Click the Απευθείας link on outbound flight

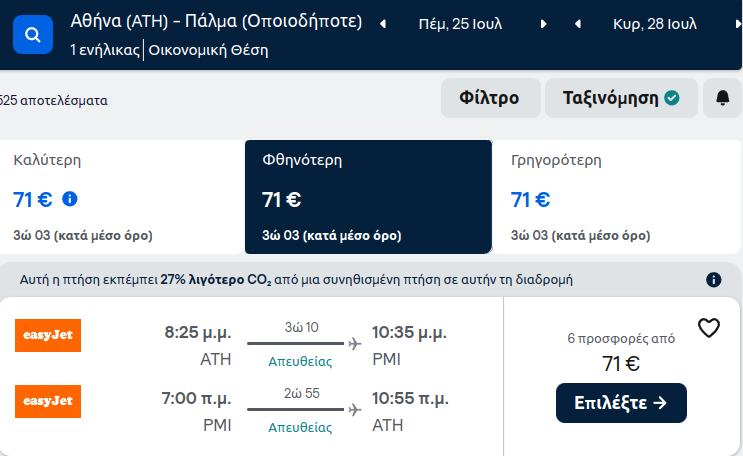[300, 362]
